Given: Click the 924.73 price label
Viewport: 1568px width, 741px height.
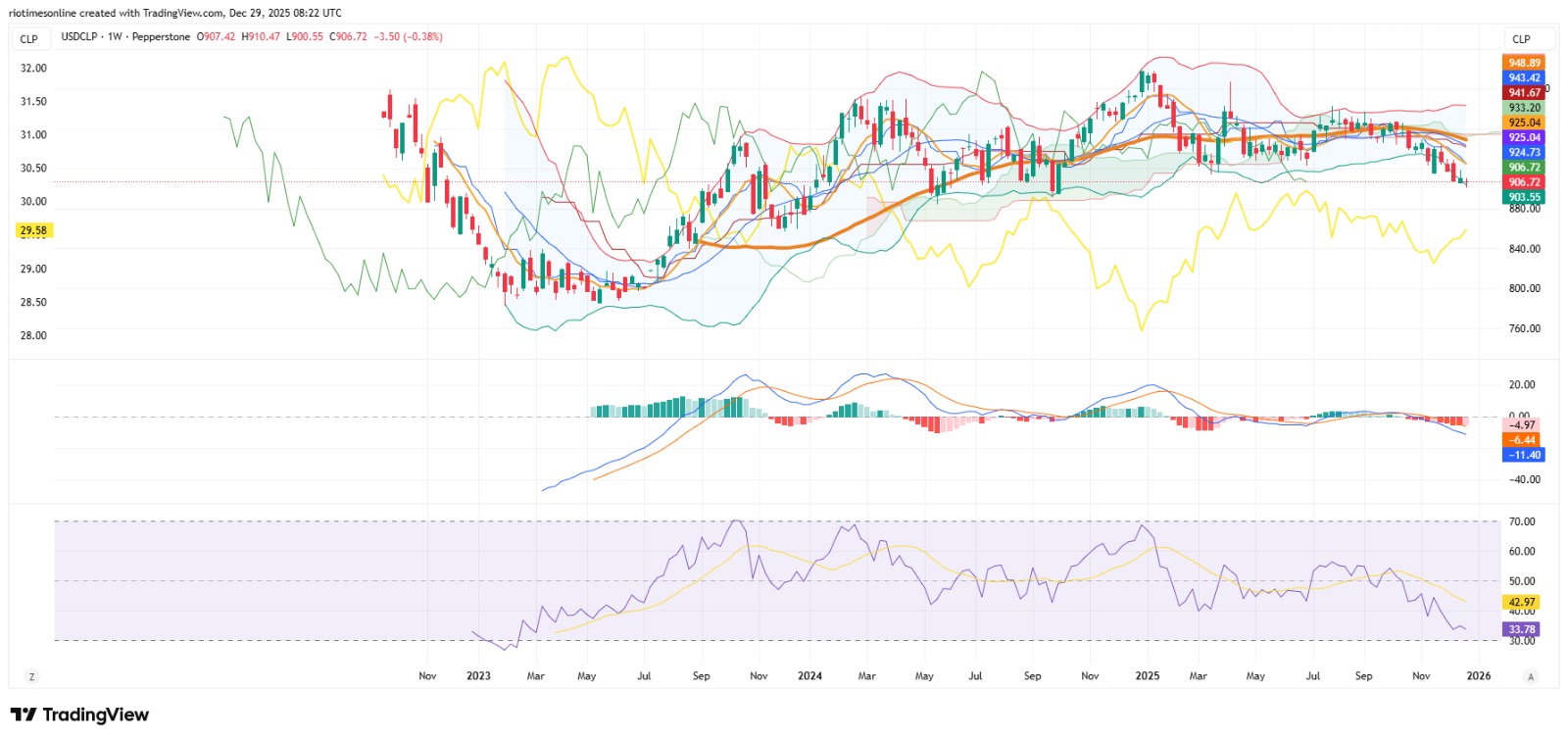Looking at the screenshot, I should (1524, 152).
